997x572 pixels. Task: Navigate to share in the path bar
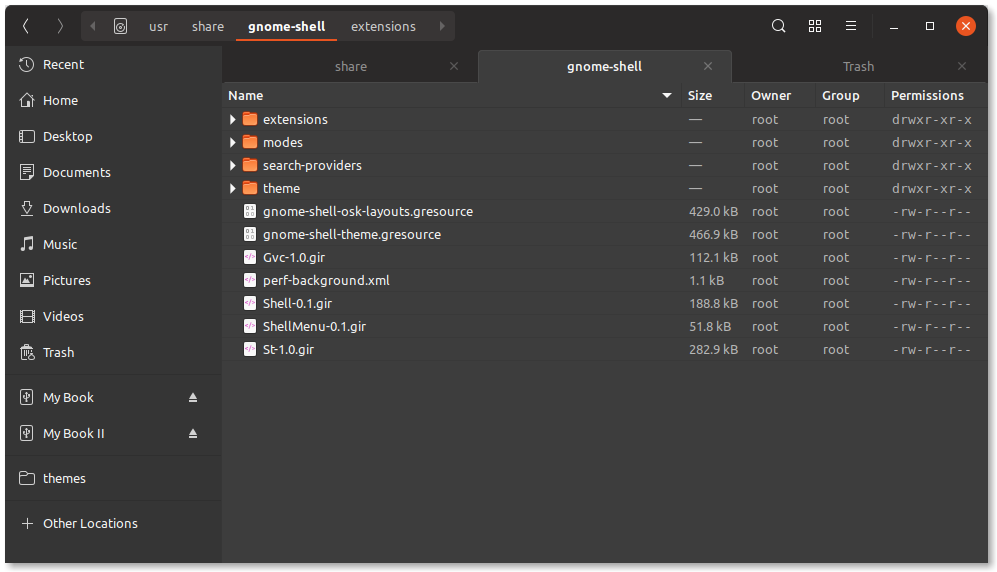coord(208,27)
